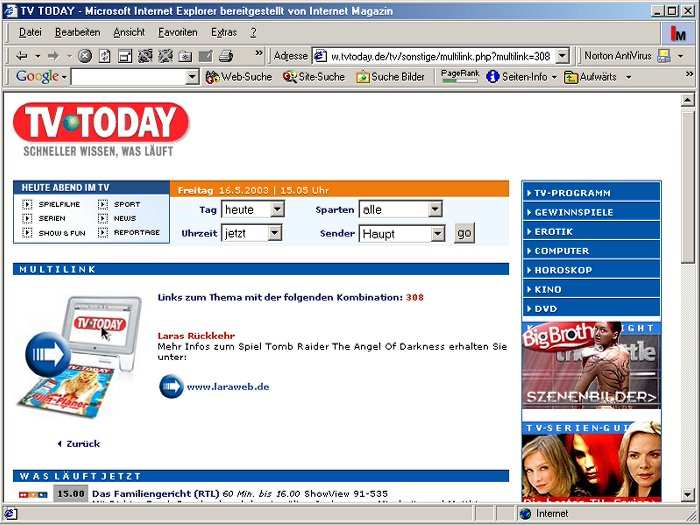Image resolution: width=700 pixels, height=525 pixels.
Task: Click the Refresh page icon
Action: (105, 56)
